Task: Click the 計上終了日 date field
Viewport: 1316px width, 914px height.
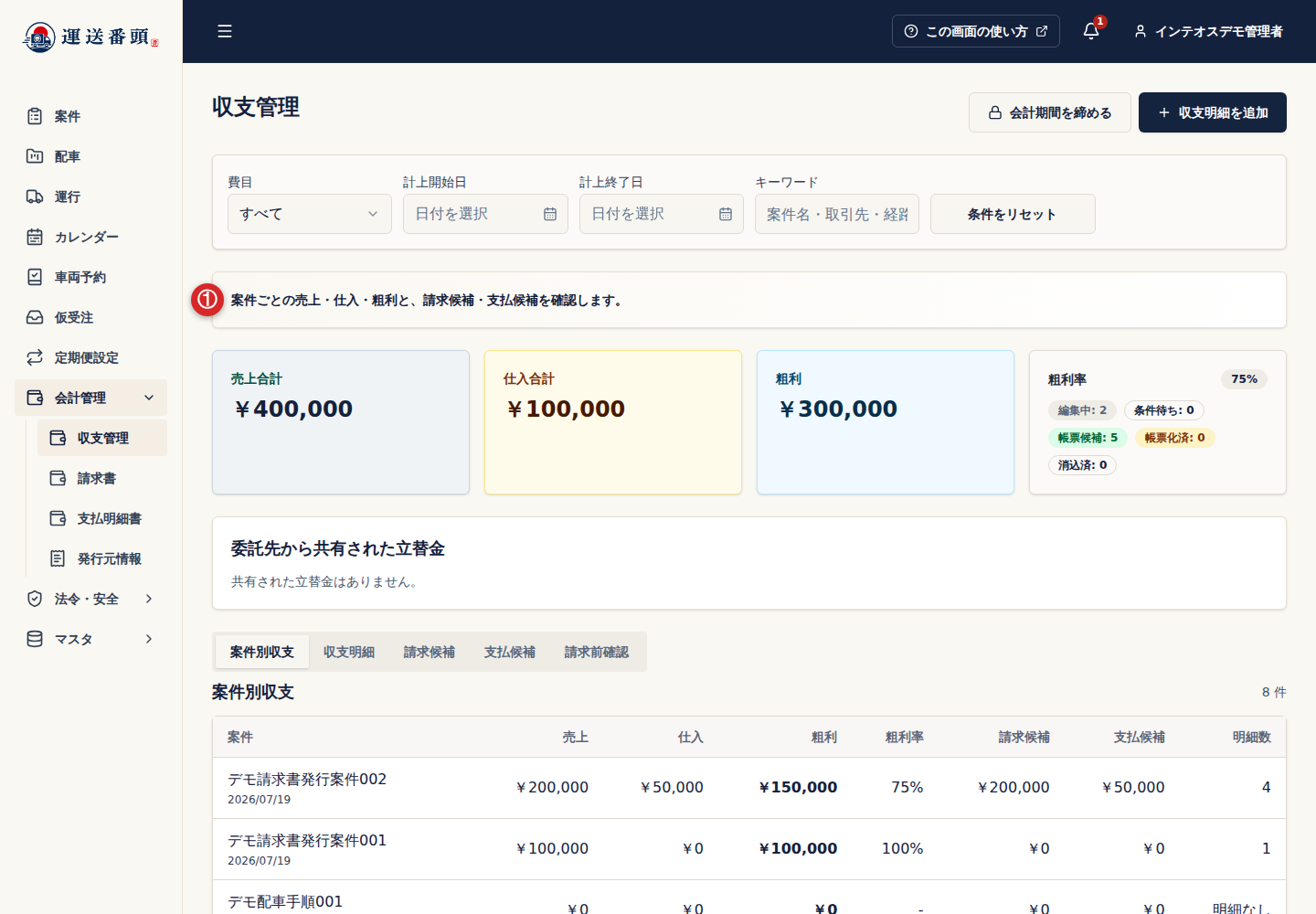Action: point(662,214)
